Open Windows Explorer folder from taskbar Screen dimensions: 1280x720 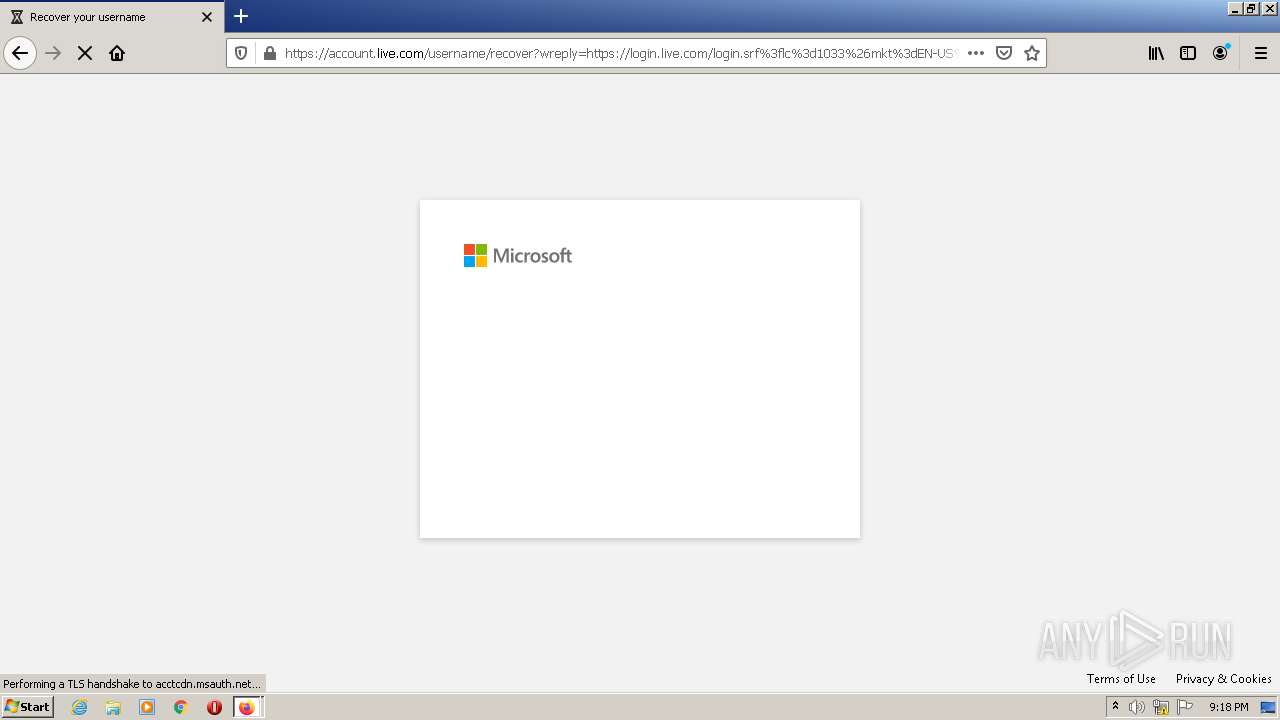[113, 707]
